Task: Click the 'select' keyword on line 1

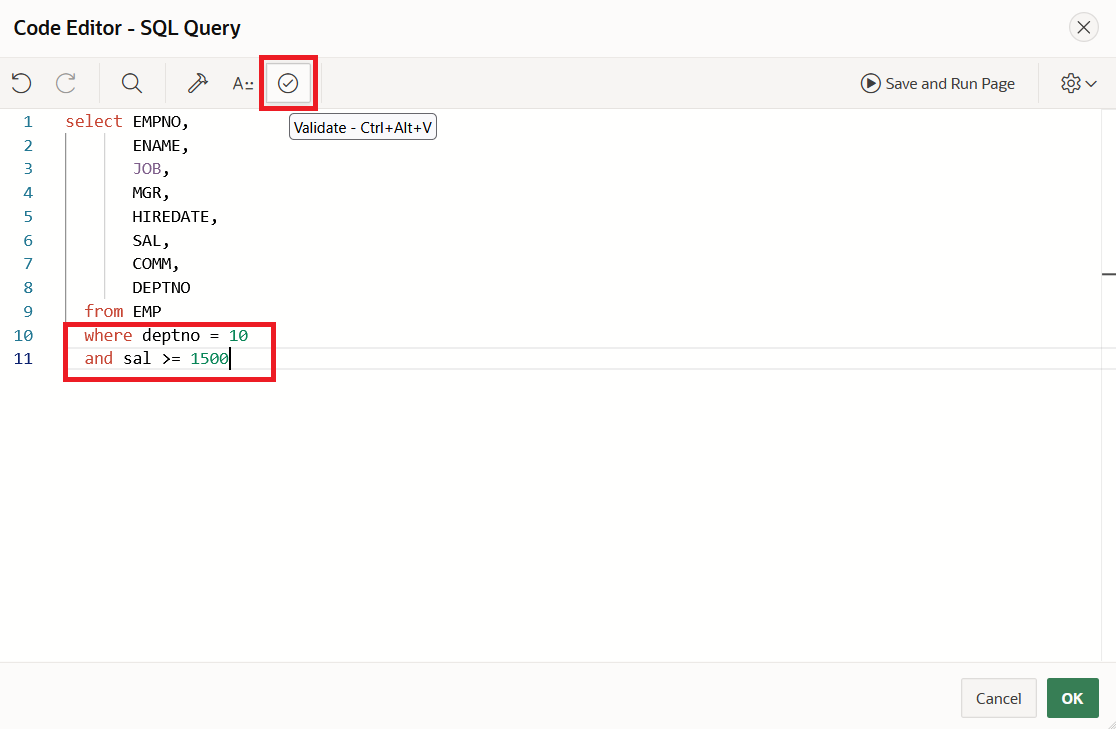Action: point(93,121)
